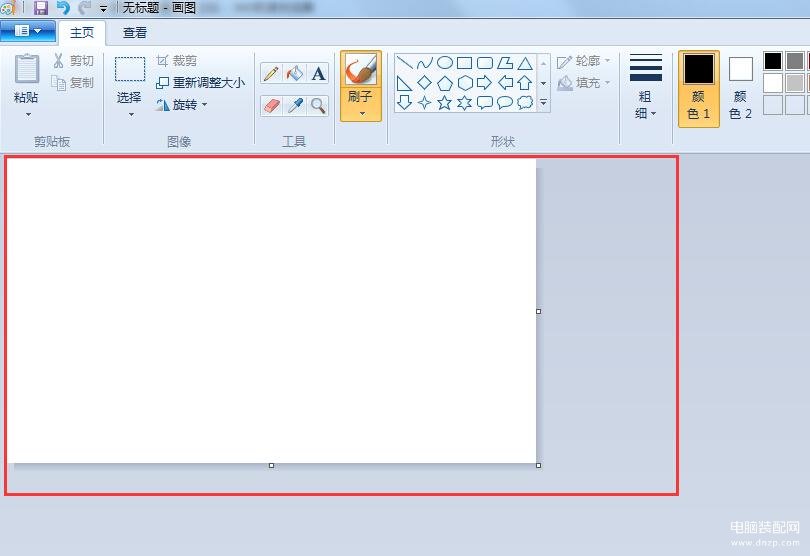Expand the Brushes (刷子) dropdown arrow

[x=362, y=113]
